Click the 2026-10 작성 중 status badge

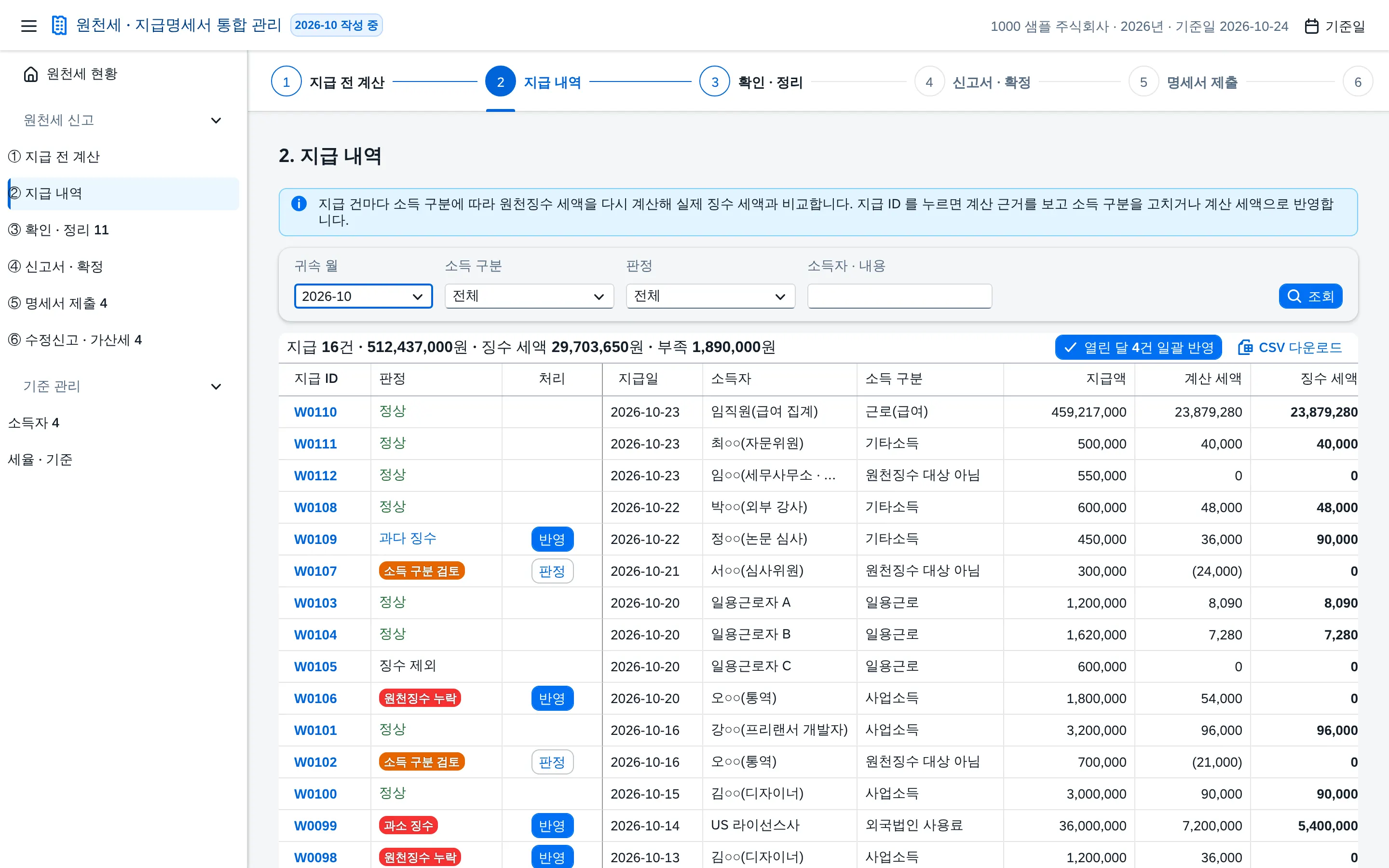point(336,25)
